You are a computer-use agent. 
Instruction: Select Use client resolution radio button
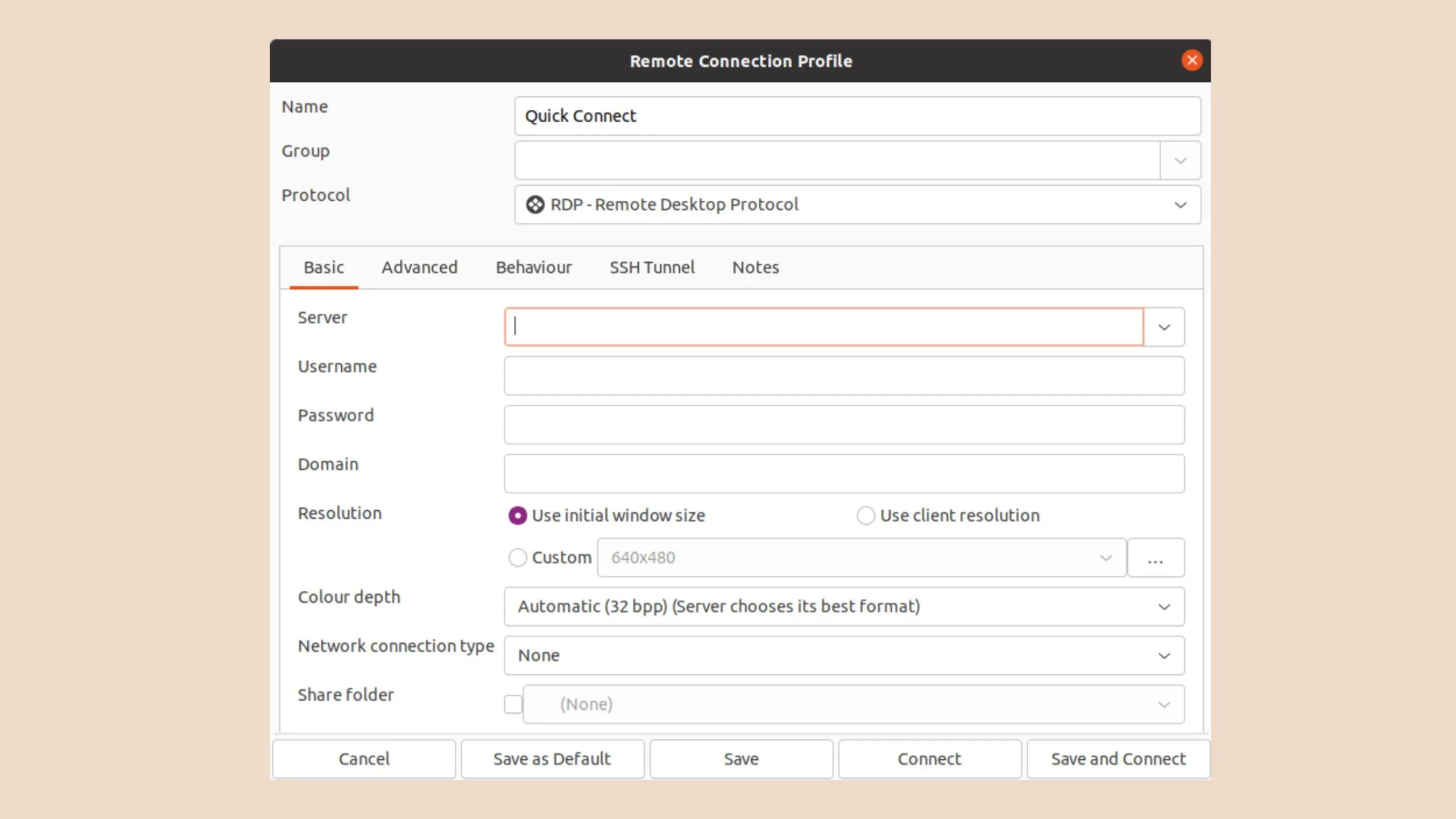[x=864, y=515]
